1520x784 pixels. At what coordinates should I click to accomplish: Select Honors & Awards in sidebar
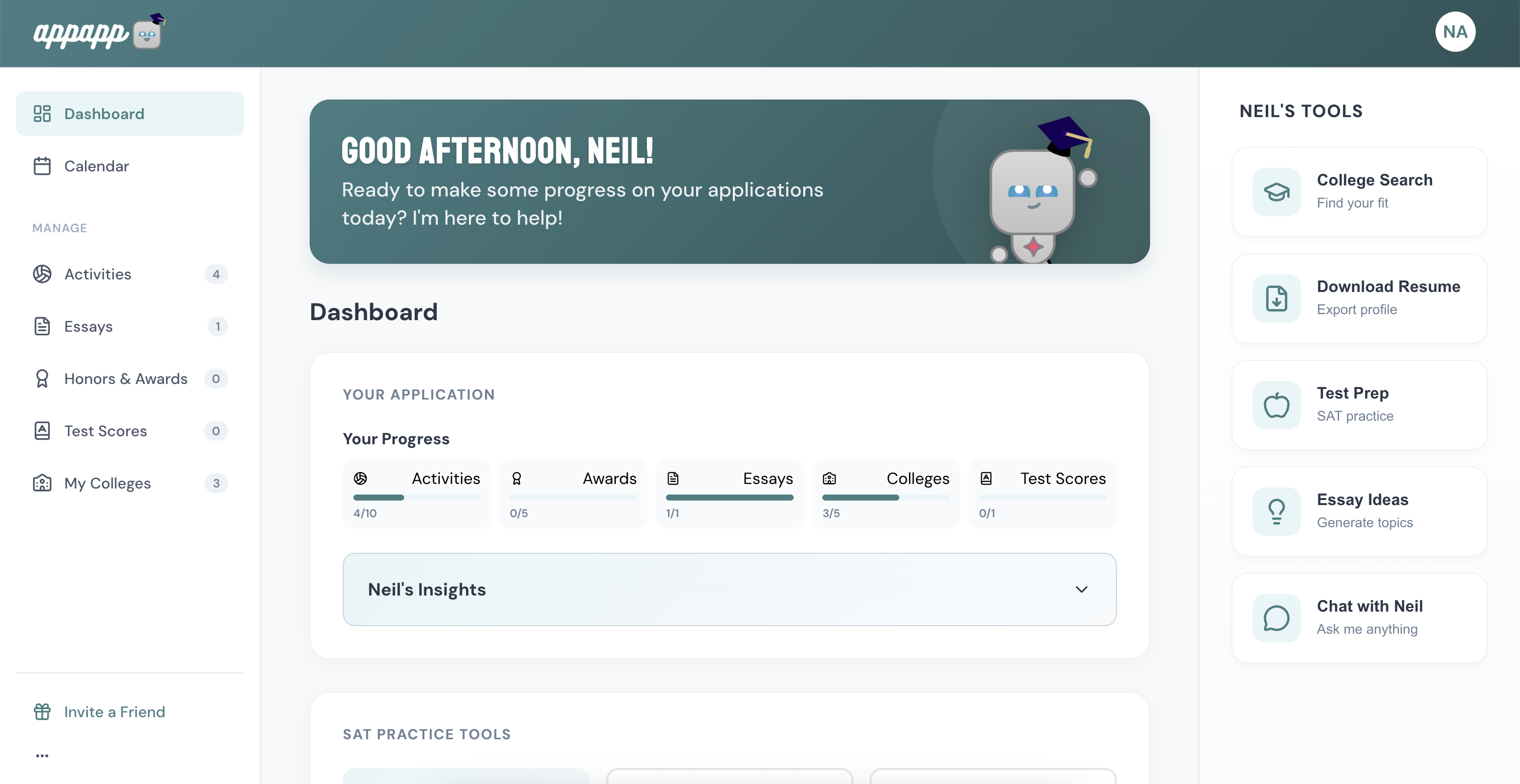point(130,379)
